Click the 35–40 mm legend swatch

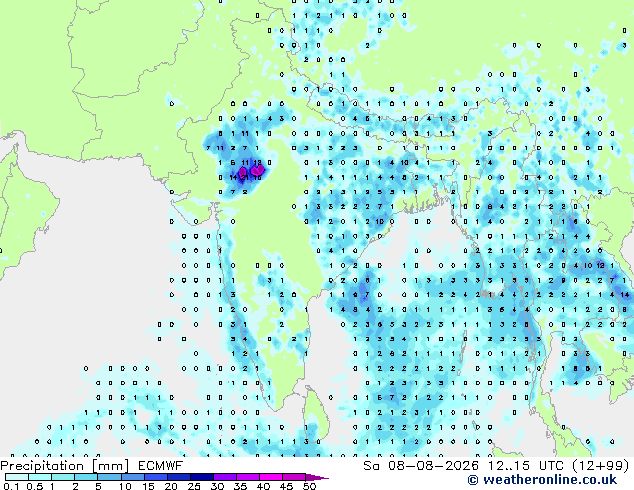(247, 477)
